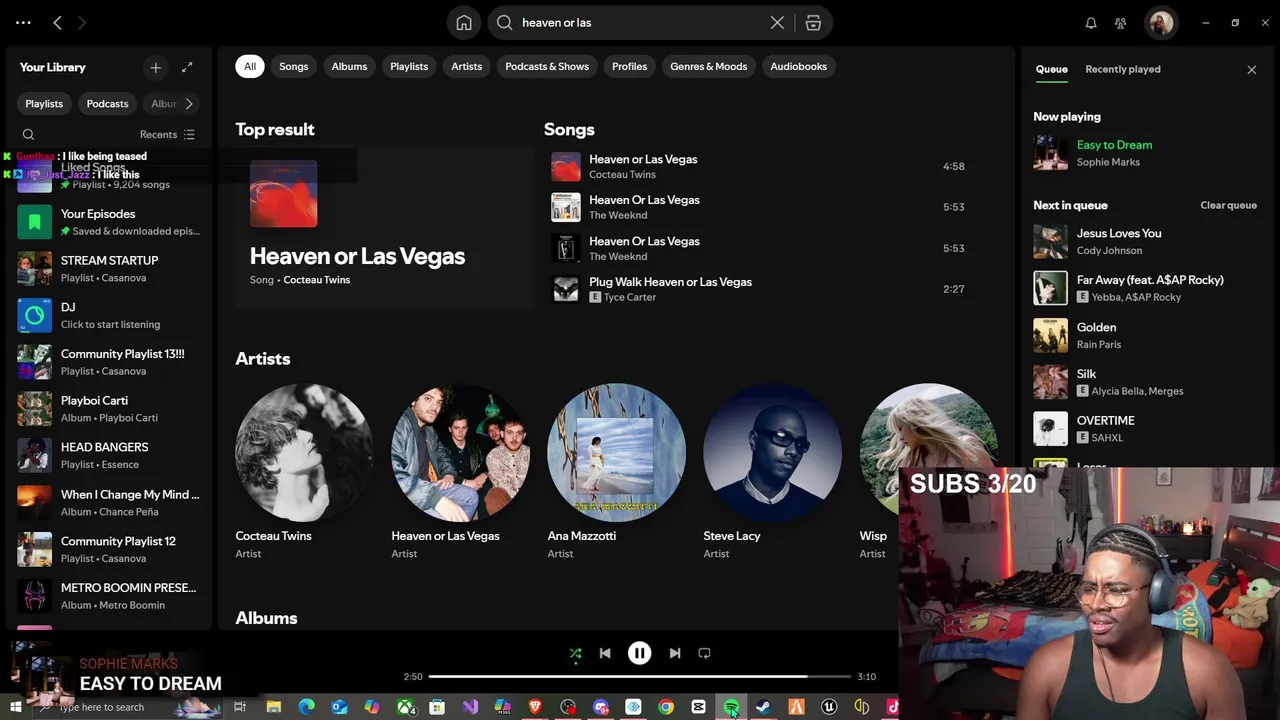Image resolution: width=1280 pixels, height=720 pixels.
Task: Close the Queue panel
Action: 1251,69
